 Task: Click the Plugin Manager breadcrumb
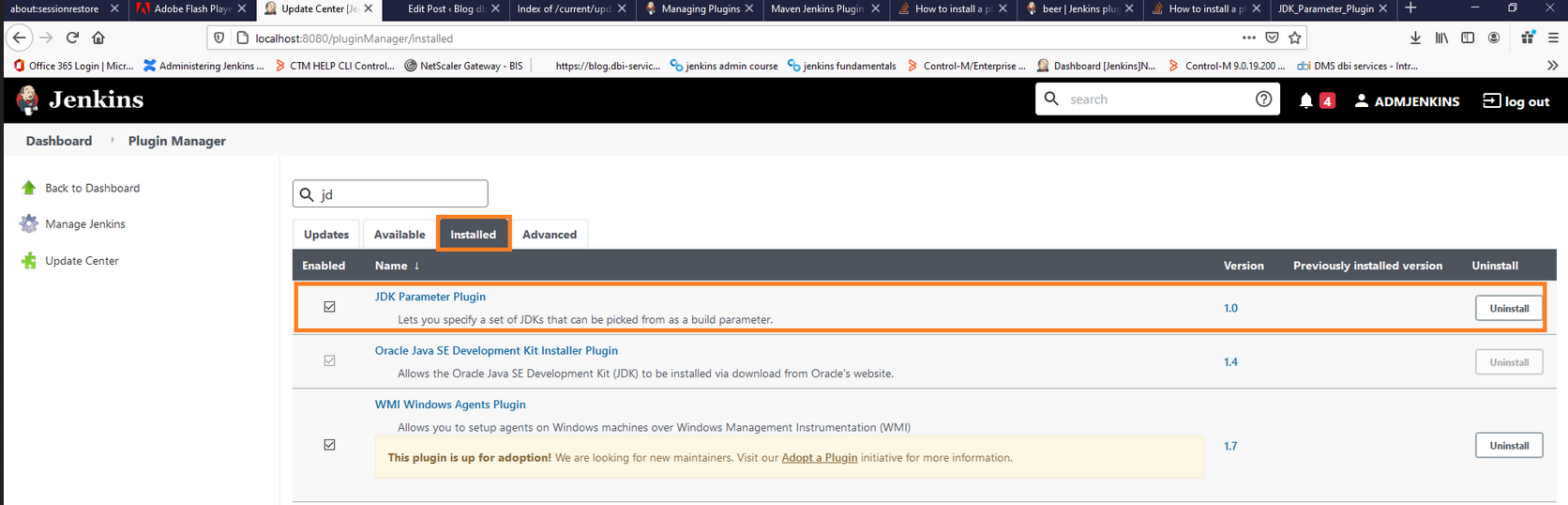point(177,141)
